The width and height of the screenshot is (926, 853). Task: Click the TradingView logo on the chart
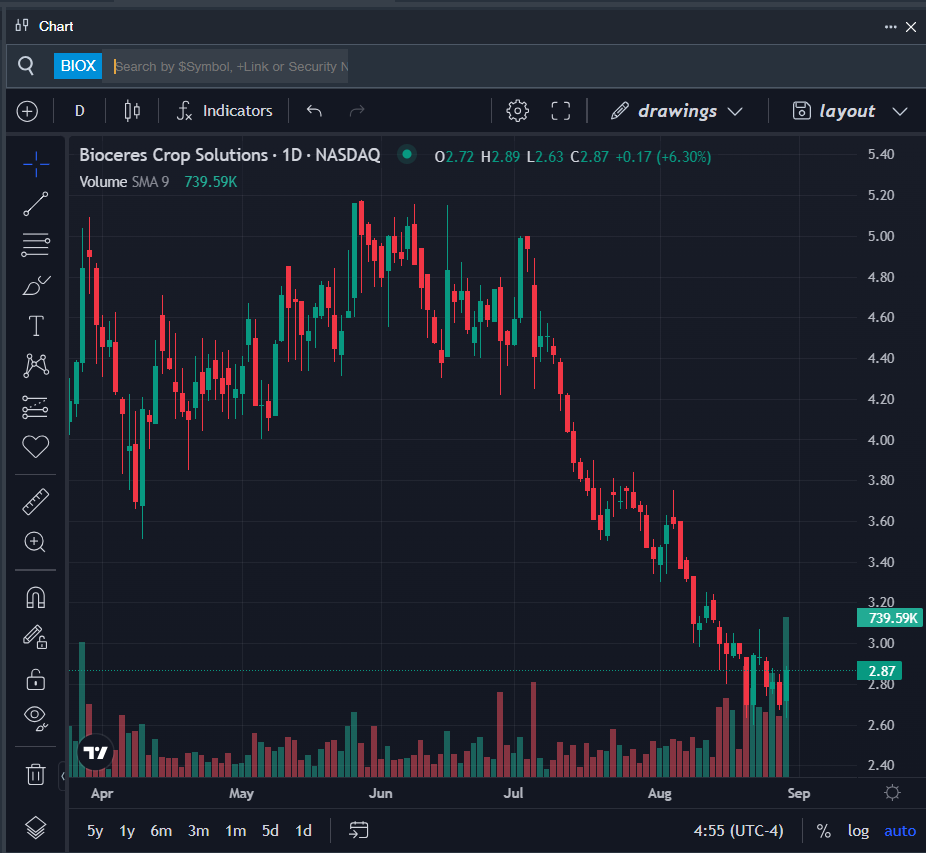pos(95,753)
